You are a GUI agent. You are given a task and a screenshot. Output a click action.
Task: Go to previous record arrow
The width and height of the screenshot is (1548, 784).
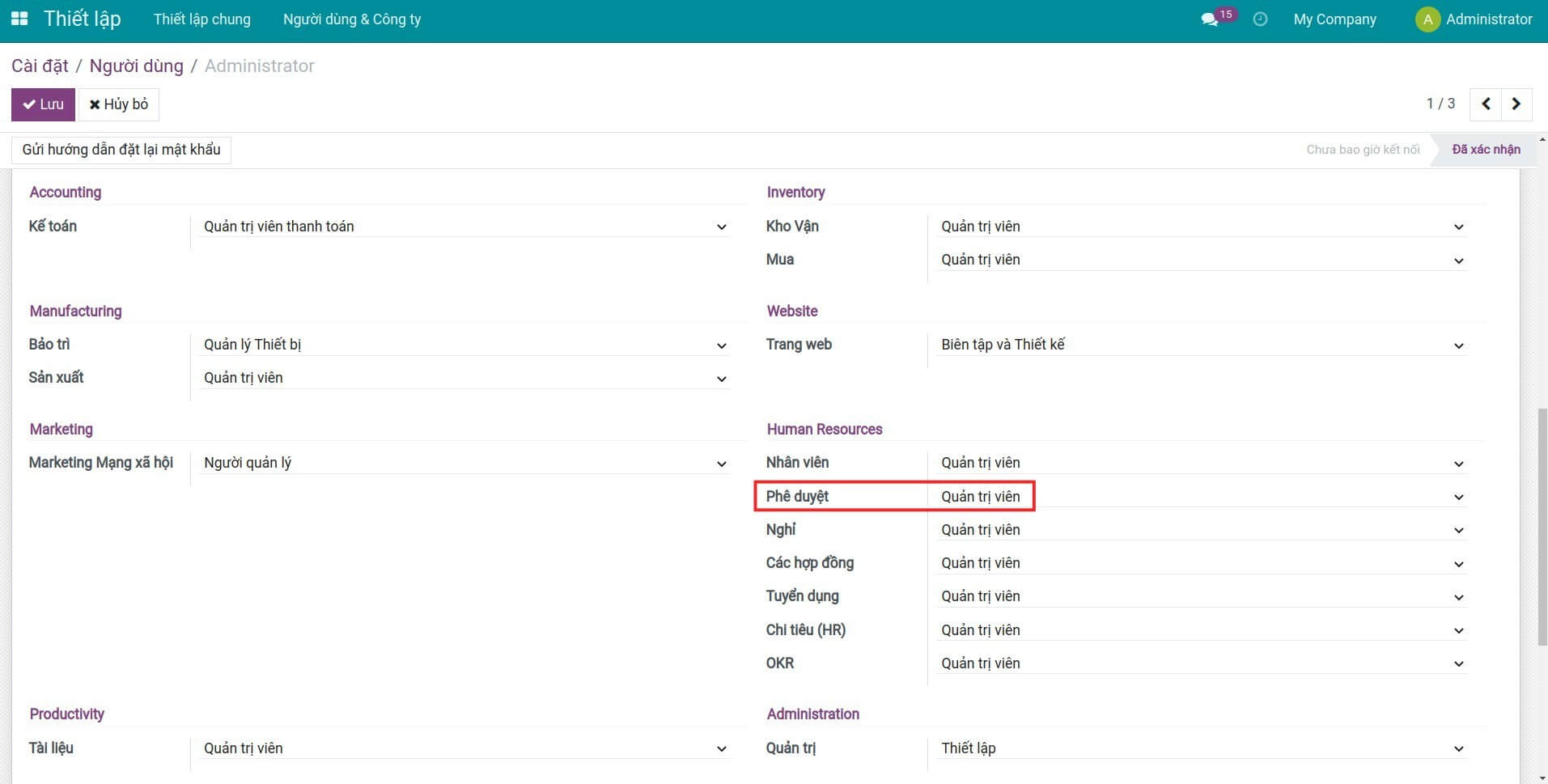pos(1486,104)
